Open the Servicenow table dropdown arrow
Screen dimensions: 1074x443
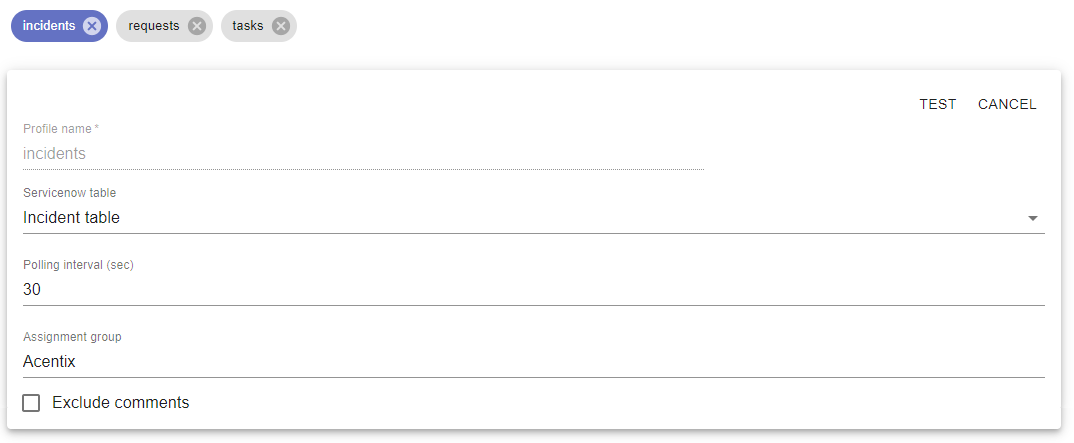(x=1033, y=218)
